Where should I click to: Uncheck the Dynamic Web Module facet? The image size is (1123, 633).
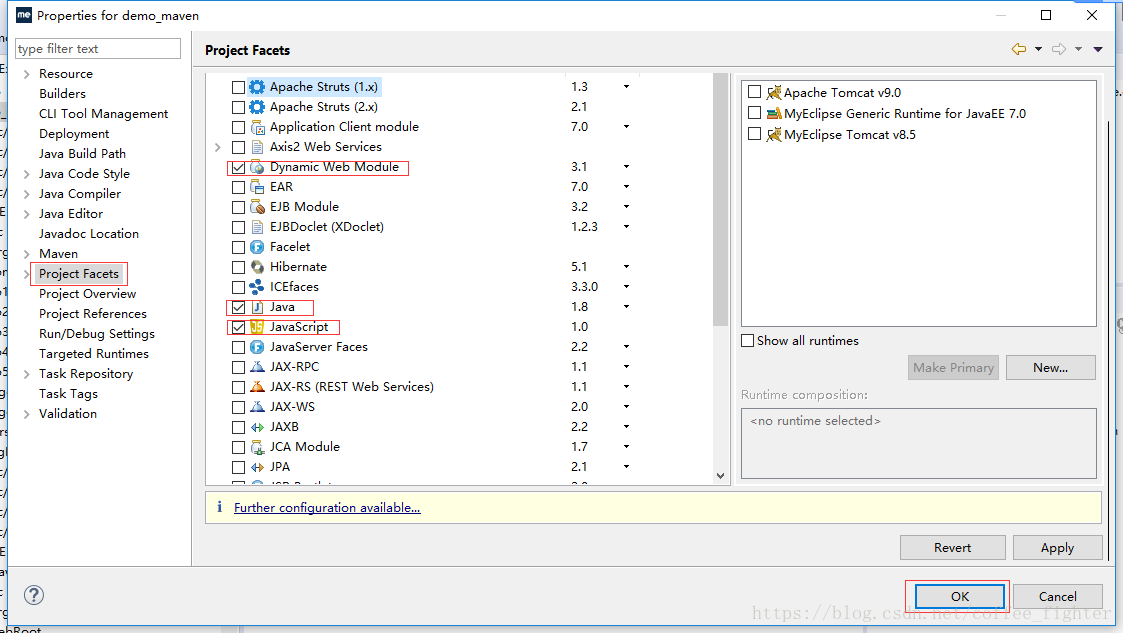[x=238, y=168]
